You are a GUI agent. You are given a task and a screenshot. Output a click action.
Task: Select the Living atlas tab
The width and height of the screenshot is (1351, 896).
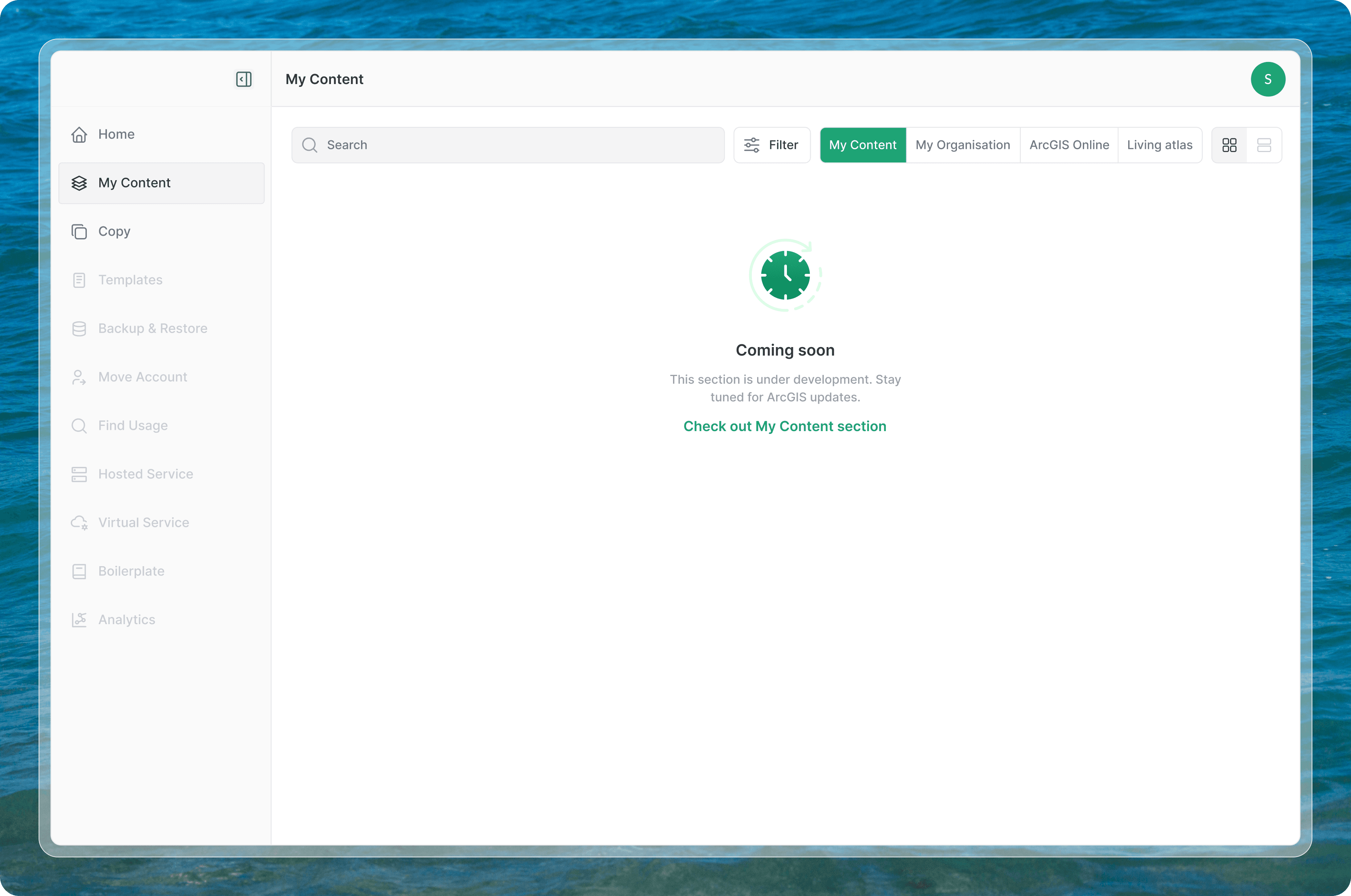[x=1159, y=145]
